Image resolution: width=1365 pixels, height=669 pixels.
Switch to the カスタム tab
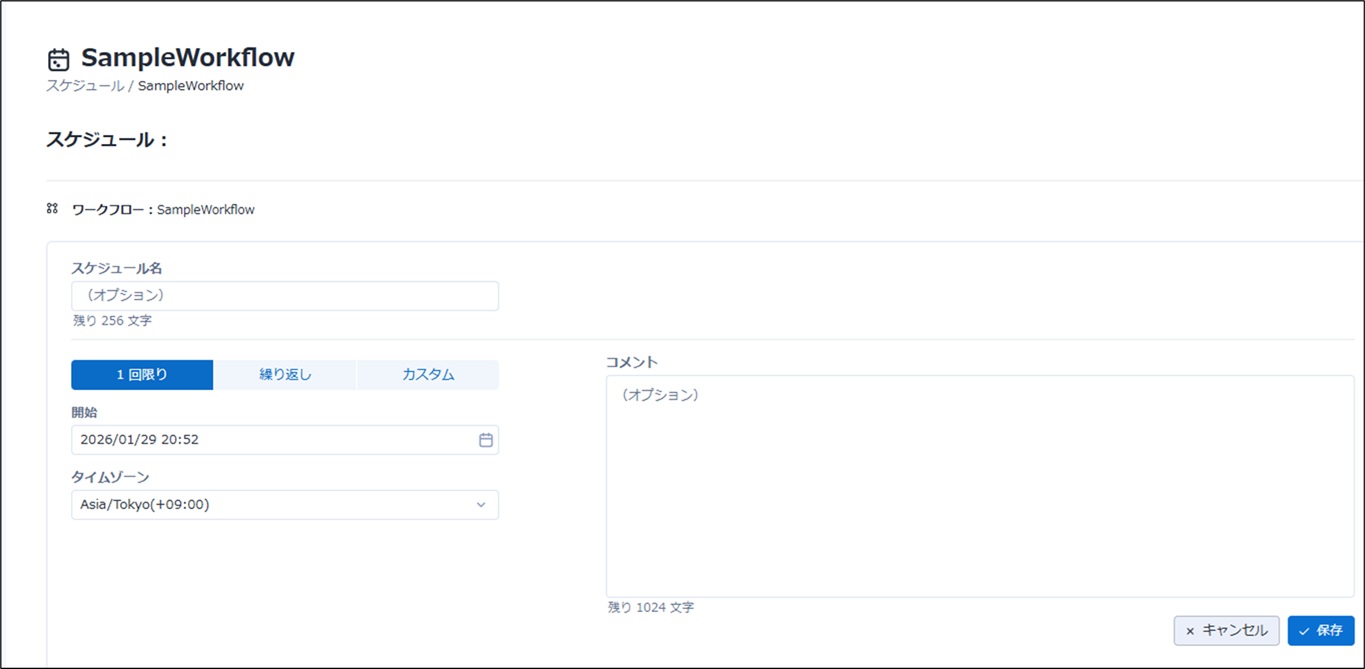click(428, 375)
